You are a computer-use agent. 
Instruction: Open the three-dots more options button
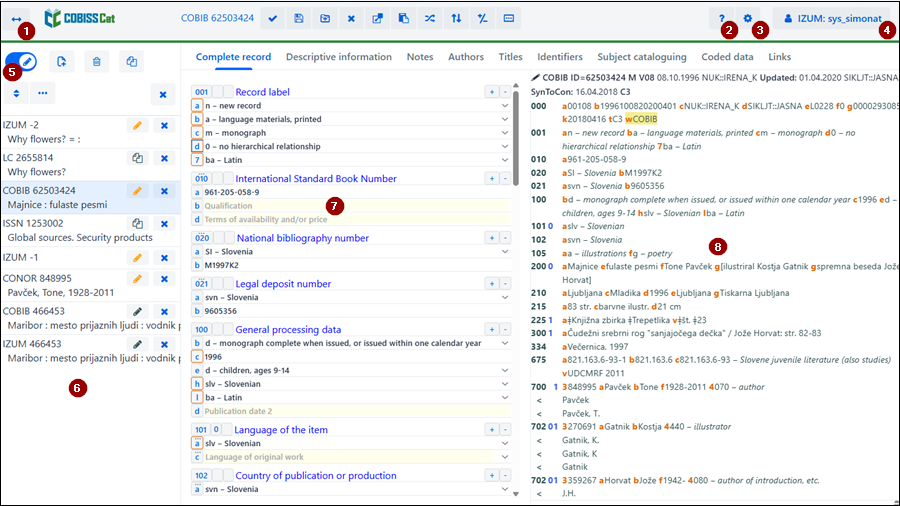pos(42,93)
